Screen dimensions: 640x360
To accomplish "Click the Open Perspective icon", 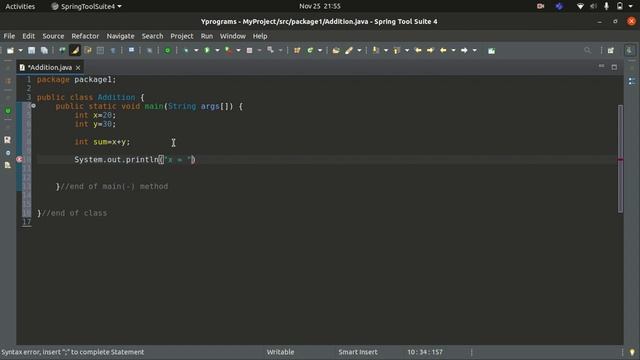I will click(611, 50).
